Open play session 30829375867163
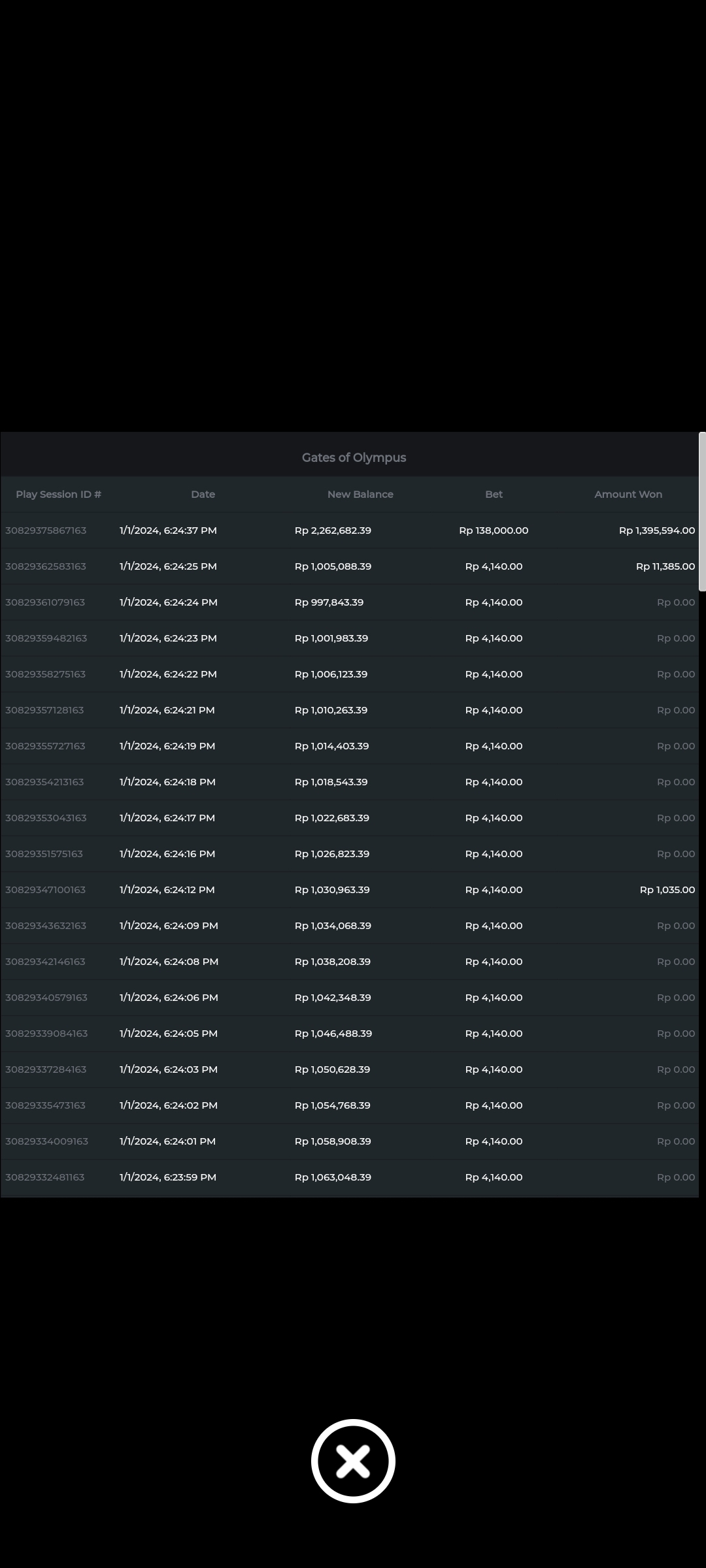 [46, 531]
